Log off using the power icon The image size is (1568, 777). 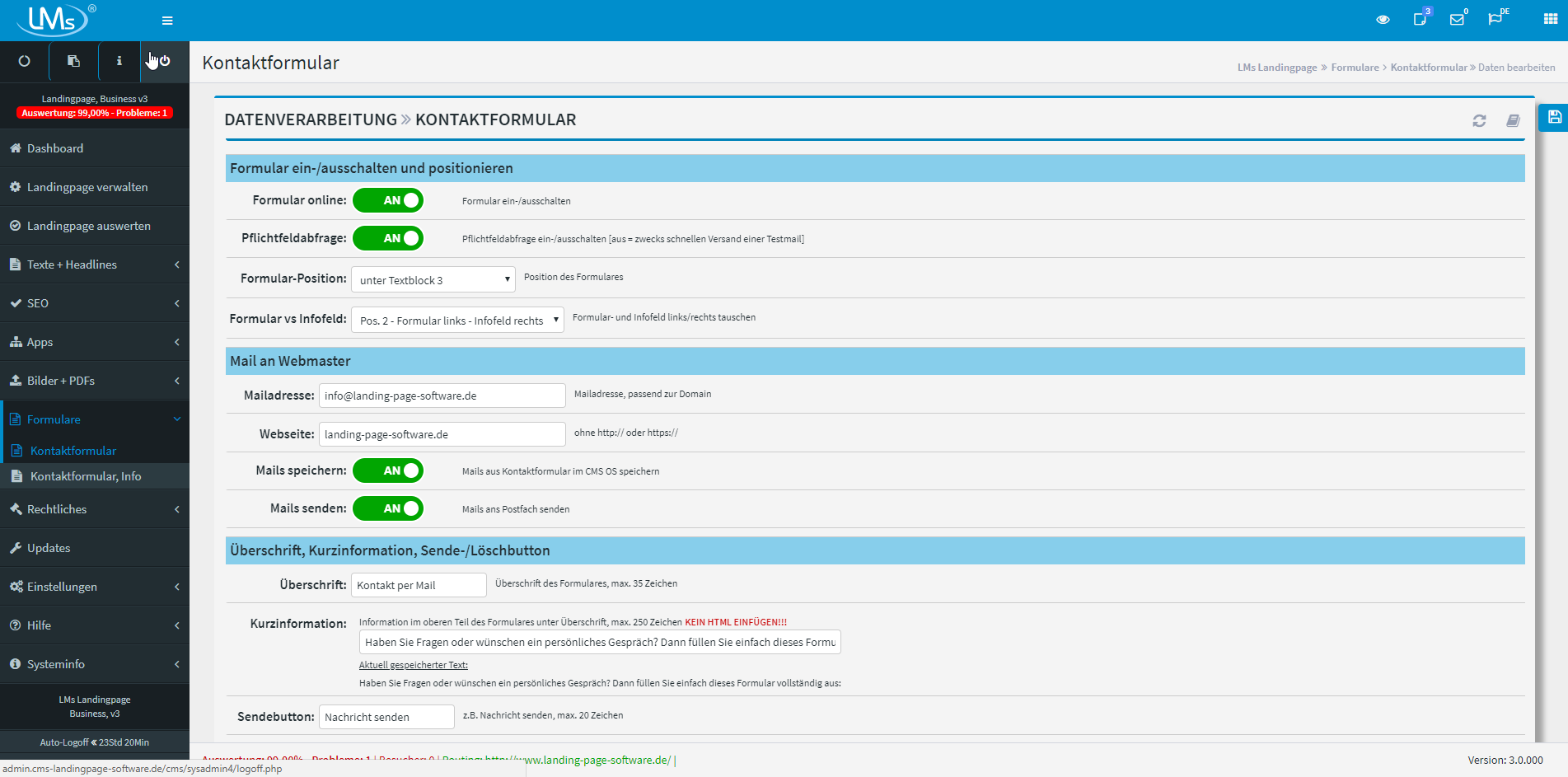point(164,61)
